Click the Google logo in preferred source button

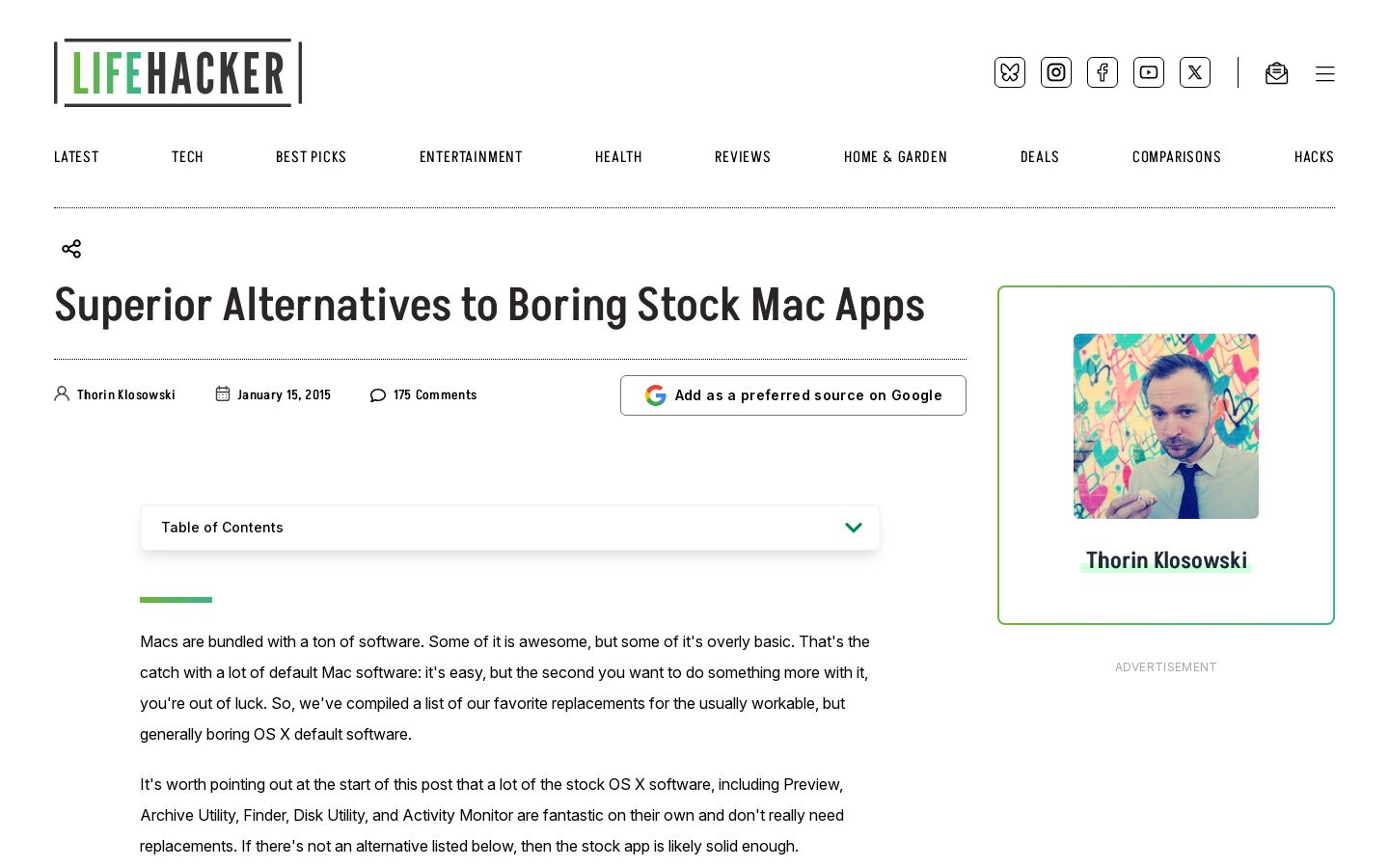click(x=656, y=395)
